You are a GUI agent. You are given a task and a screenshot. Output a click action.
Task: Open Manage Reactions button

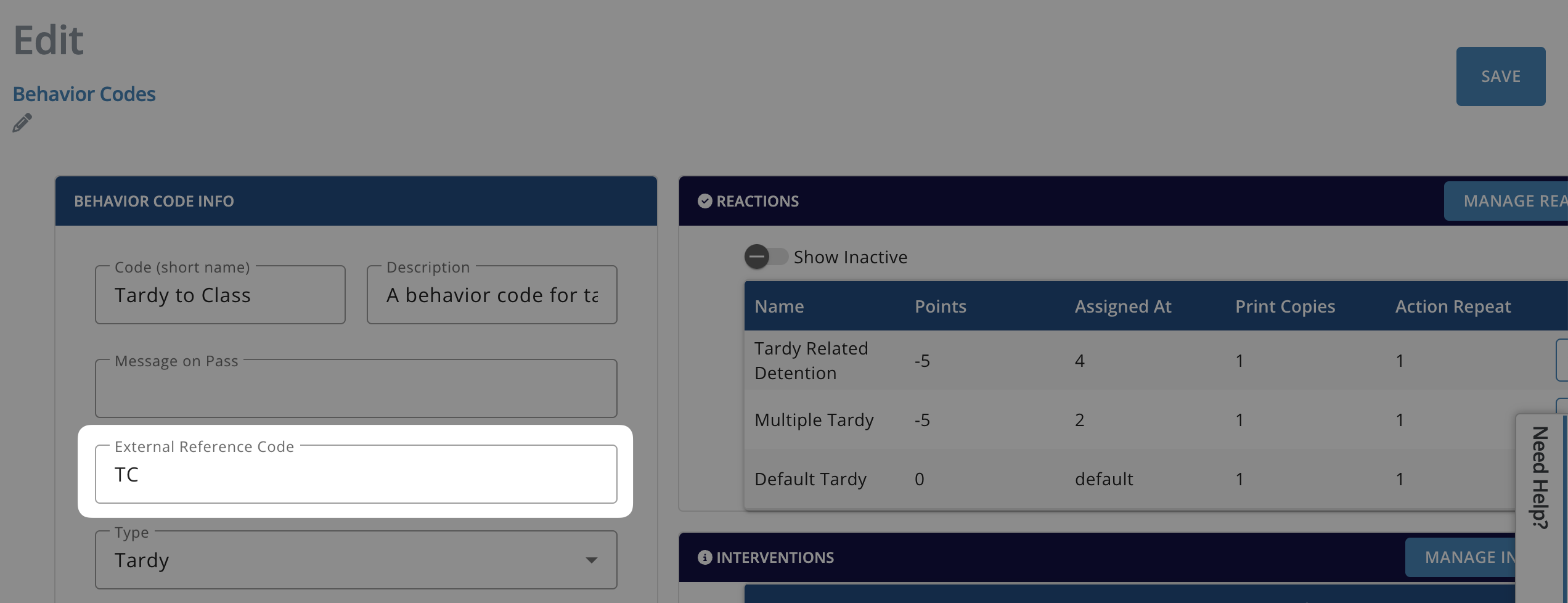1506,201
